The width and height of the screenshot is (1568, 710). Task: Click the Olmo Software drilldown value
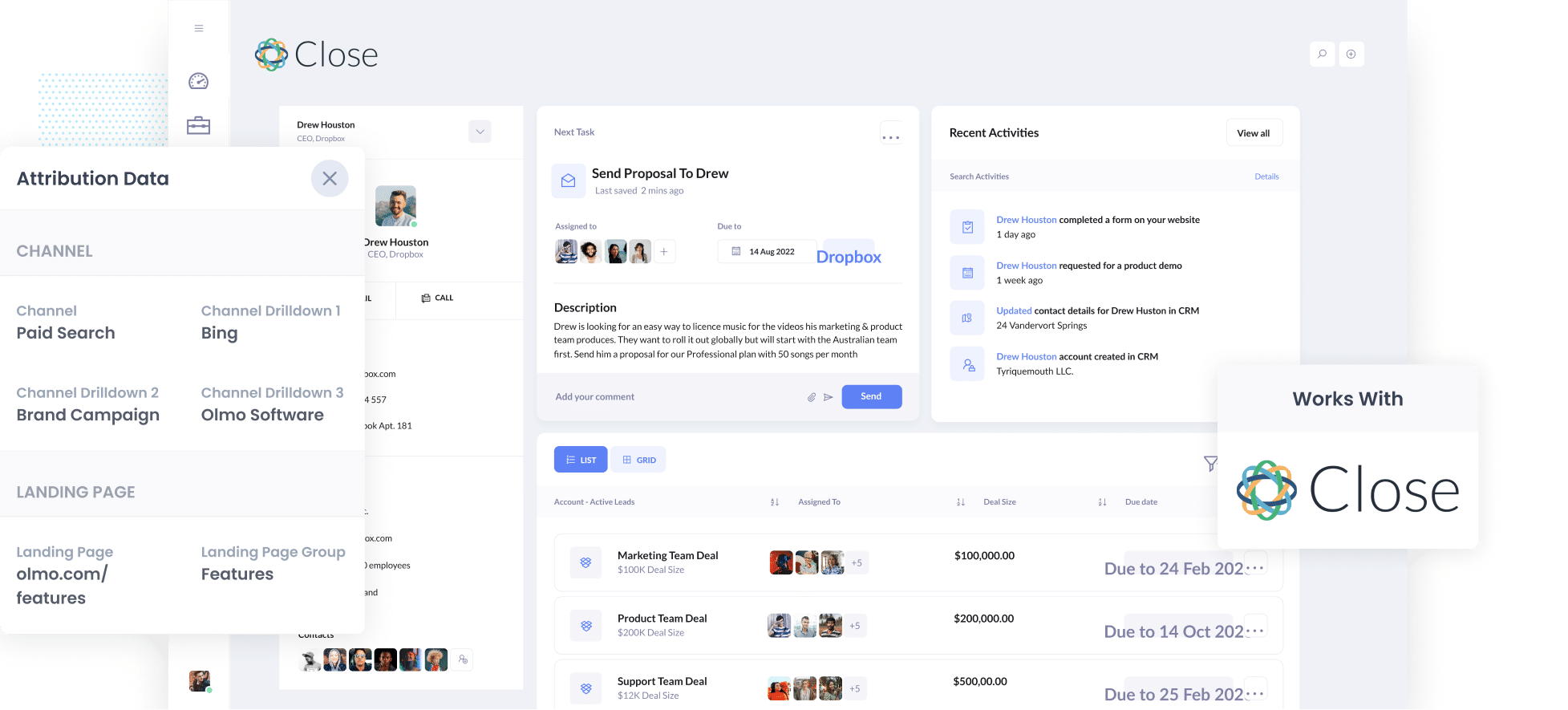pos(262,415)
